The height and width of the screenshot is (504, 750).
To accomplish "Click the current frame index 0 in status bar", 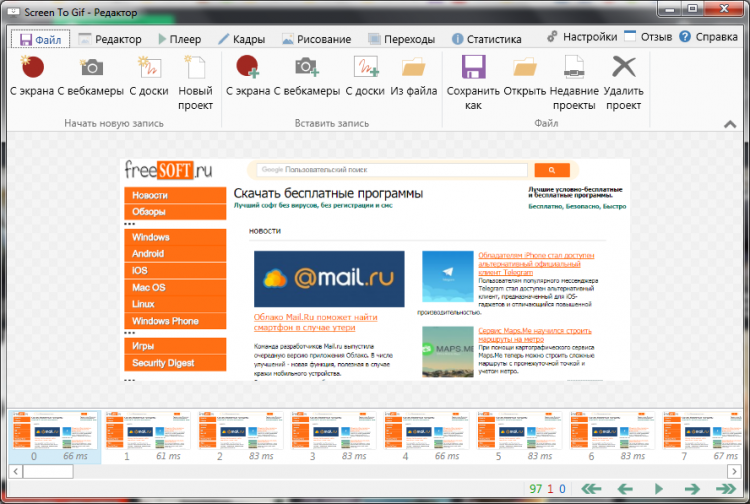I will [562, 489].
